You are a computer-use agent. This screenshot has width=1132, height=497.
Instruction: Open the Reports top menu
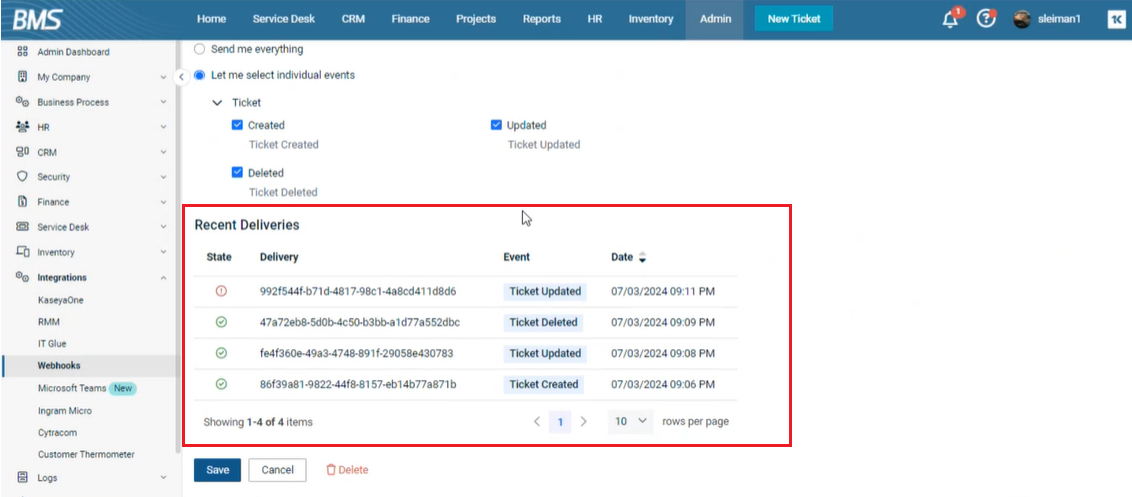click(541, 19)
